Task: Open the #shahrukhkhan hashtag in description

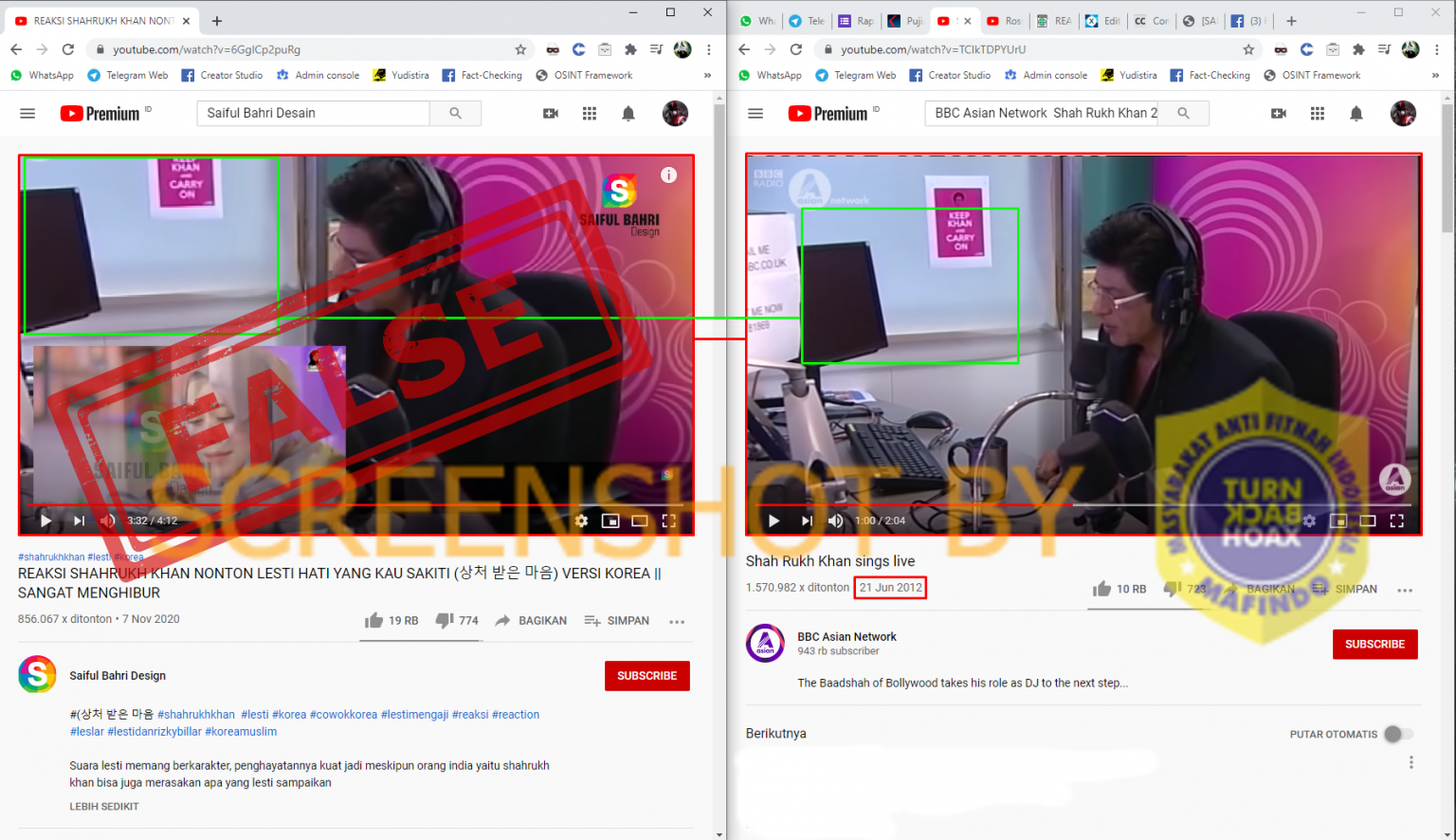Action: pos(196,715)
